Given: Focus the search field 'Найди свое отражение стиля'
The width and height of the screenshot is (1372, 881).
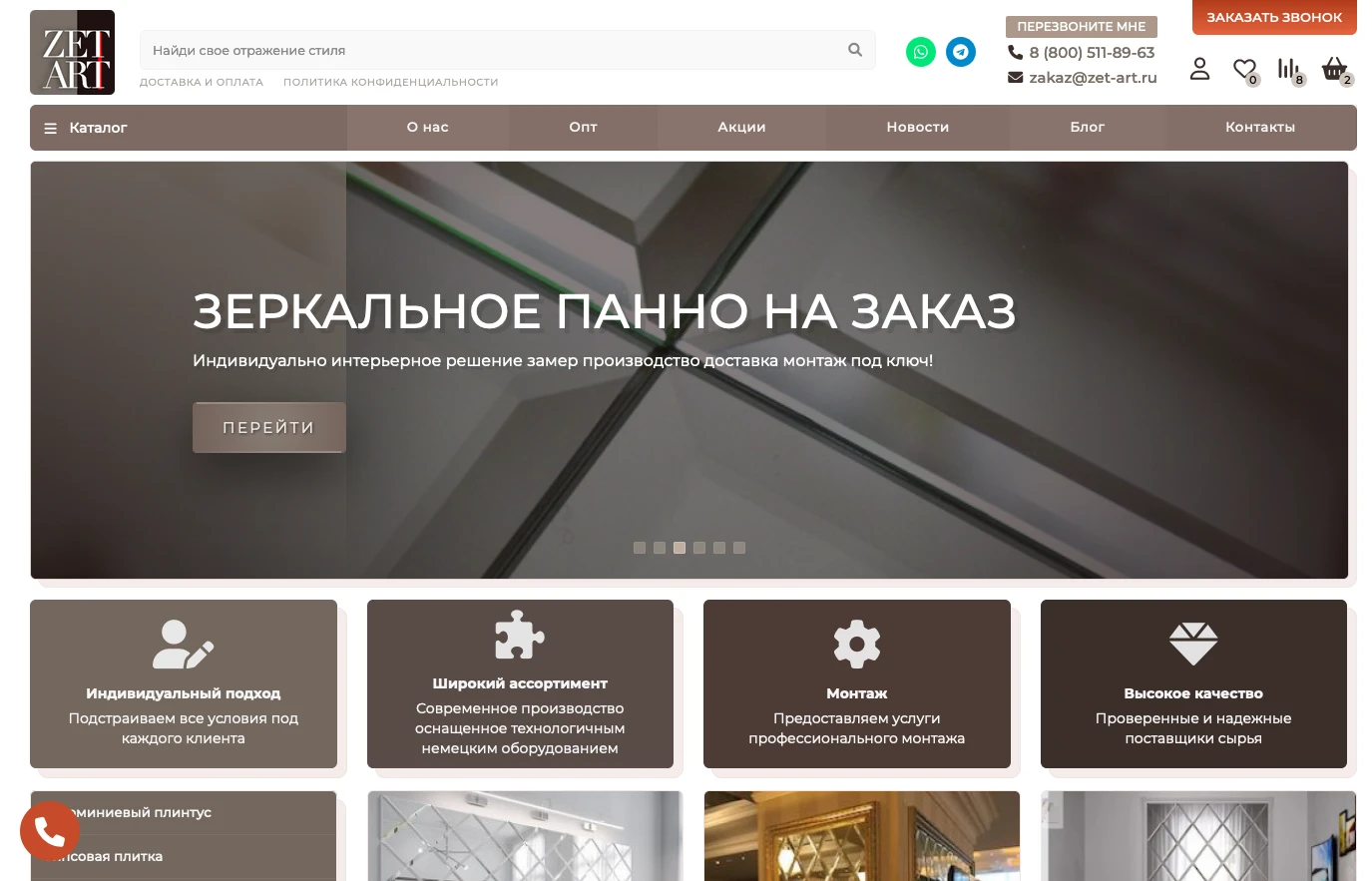Looking at the screenshot, I should click(489, 50).
